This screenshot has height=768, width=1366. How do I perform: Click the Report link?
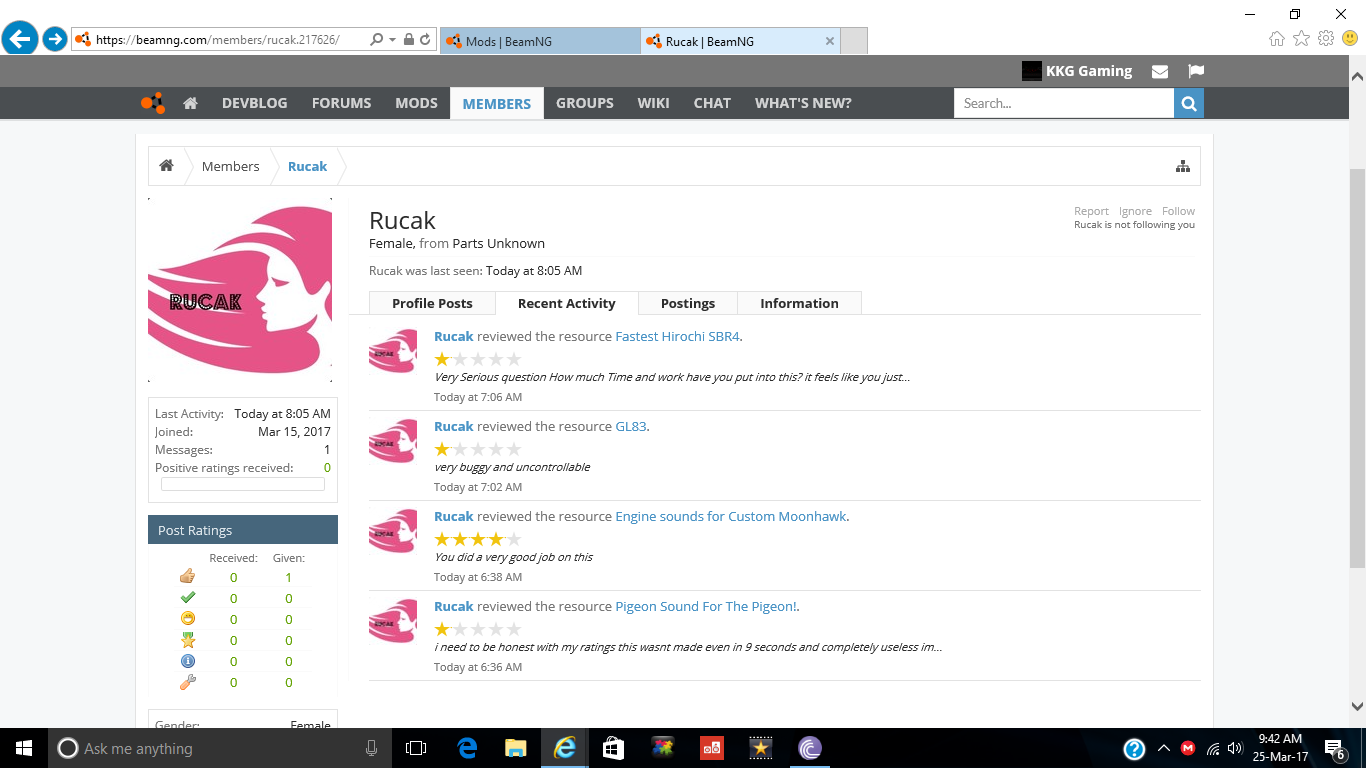[1091, 211]
